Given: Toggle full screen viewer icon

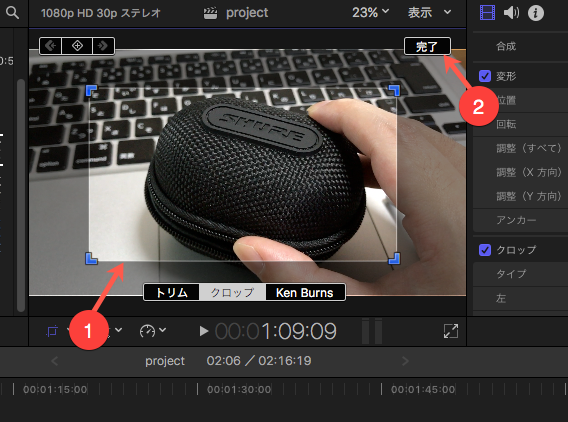Looking at the screenshot, I should point(451,331).
